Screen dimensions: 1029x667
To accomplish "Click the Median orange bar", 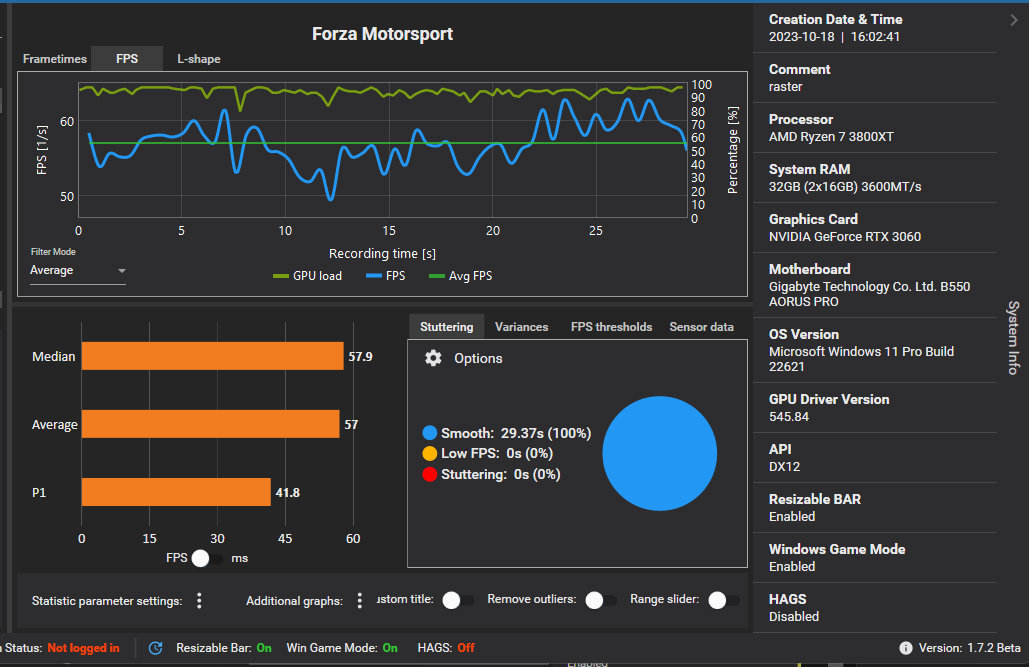I will click(213, 356).
